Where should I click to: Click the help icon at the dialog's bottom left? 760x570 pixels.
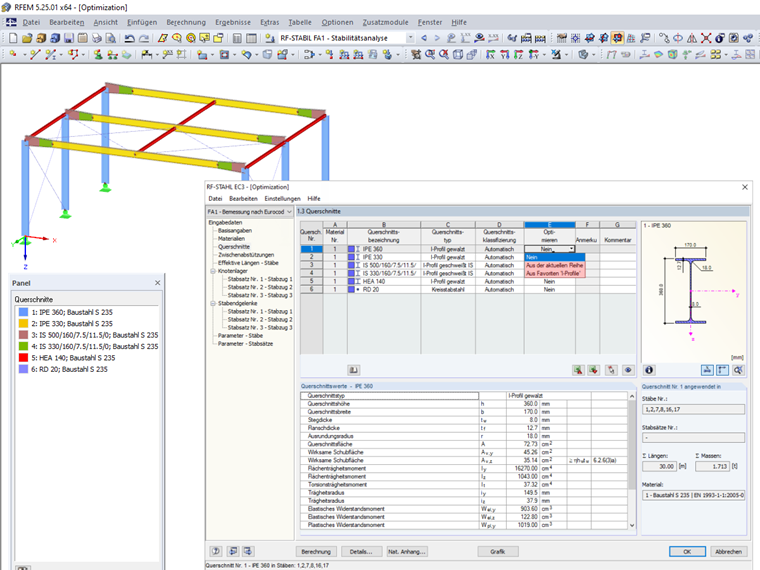[216, 551]
